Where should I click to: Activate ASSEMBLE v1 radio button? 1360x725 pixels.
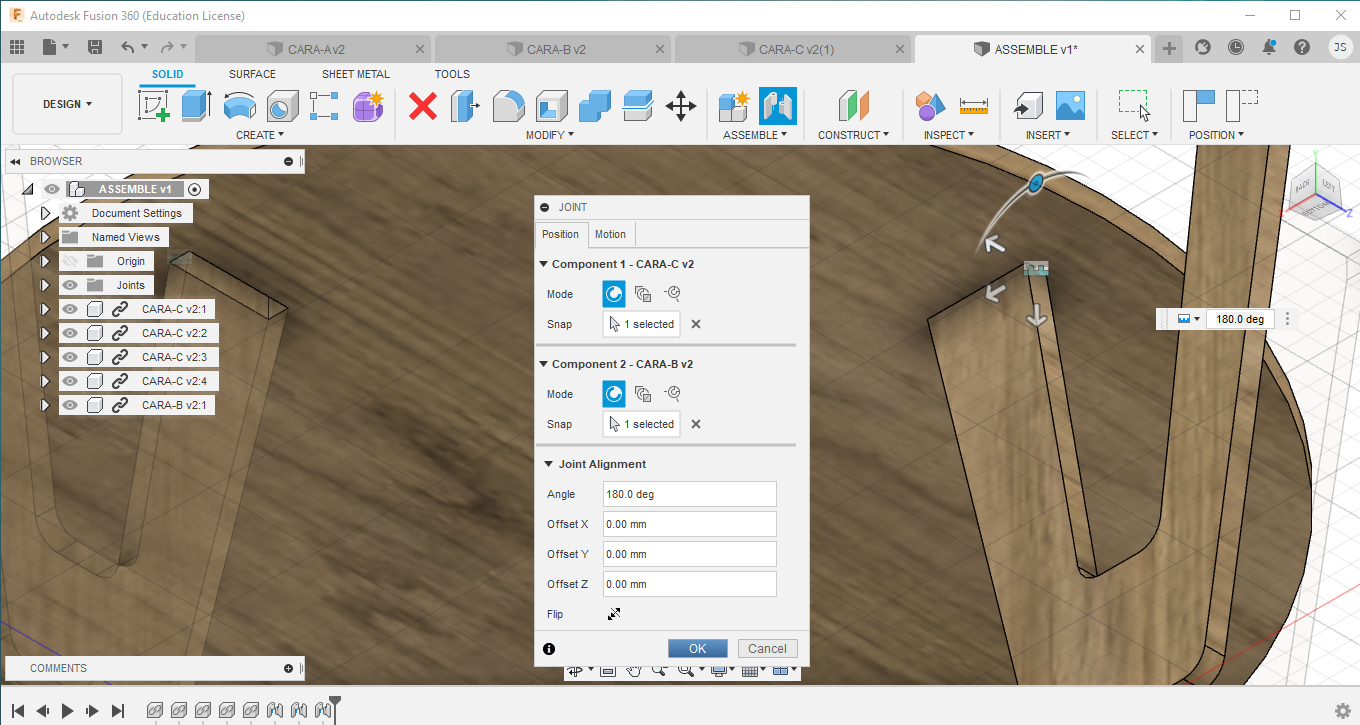(194, 189)
